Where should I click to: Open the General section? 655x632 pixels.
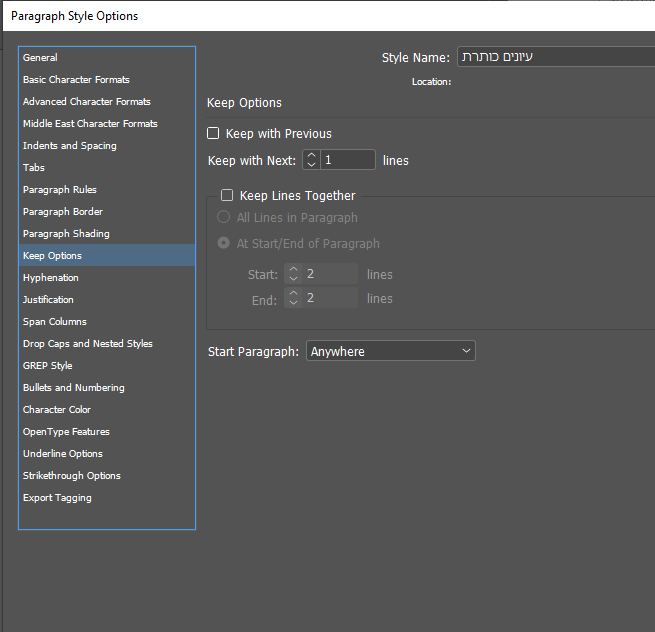[x=41, y=58]
